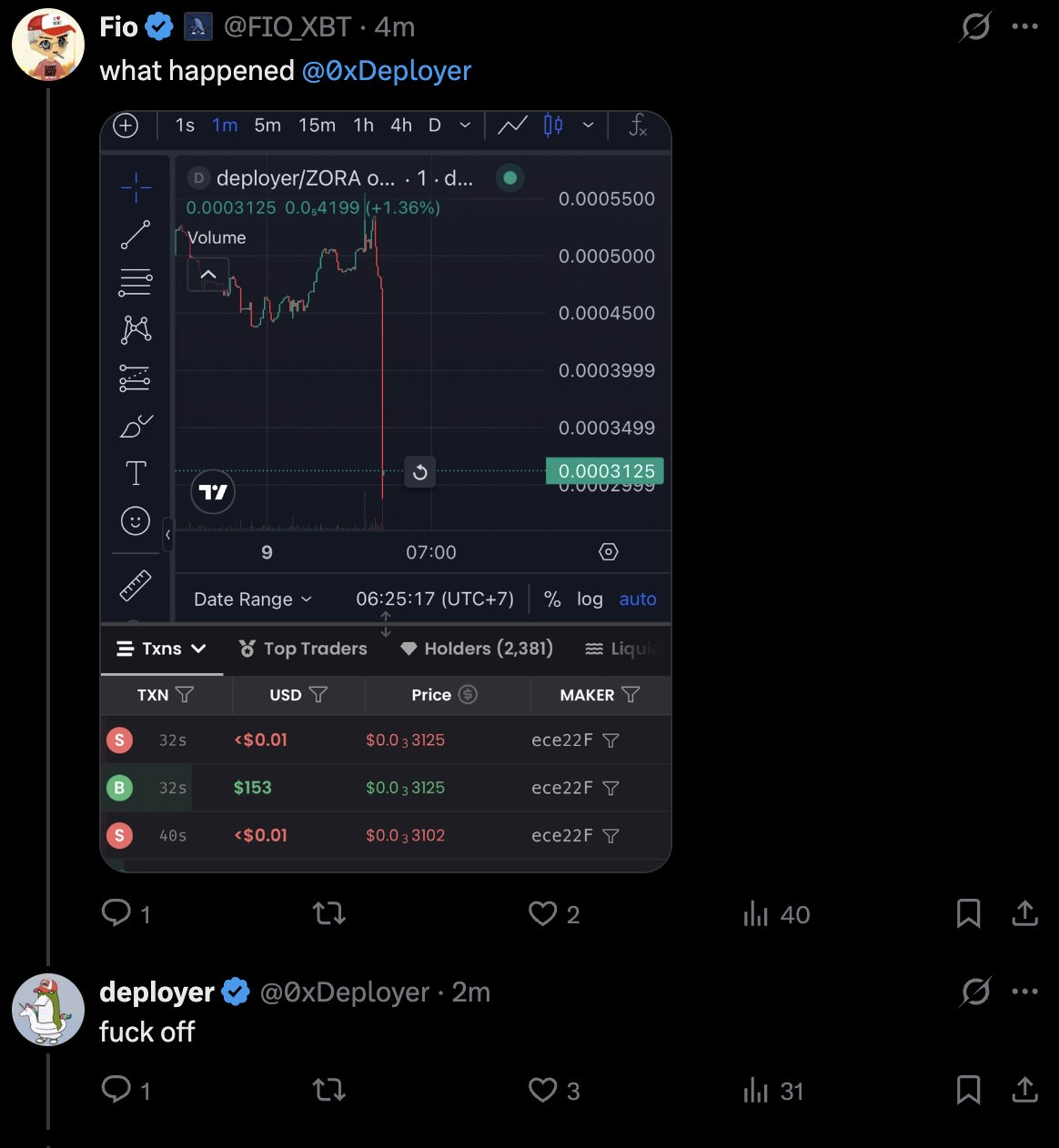Retweet deployer's reply
Screen dimensions: 1059x1148
pos(328,1090)
